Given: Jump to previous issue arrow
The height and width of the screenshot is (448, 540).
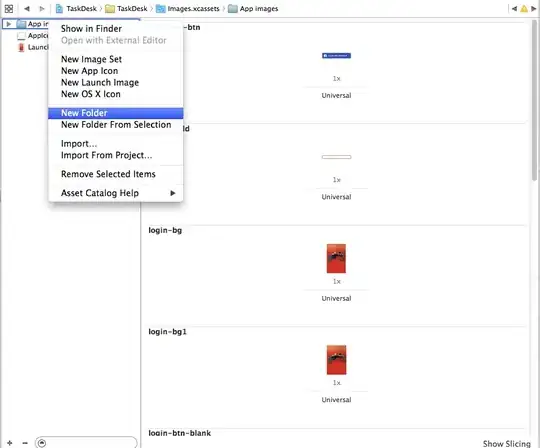Looking at the screenshot, I should pos(514,9).
